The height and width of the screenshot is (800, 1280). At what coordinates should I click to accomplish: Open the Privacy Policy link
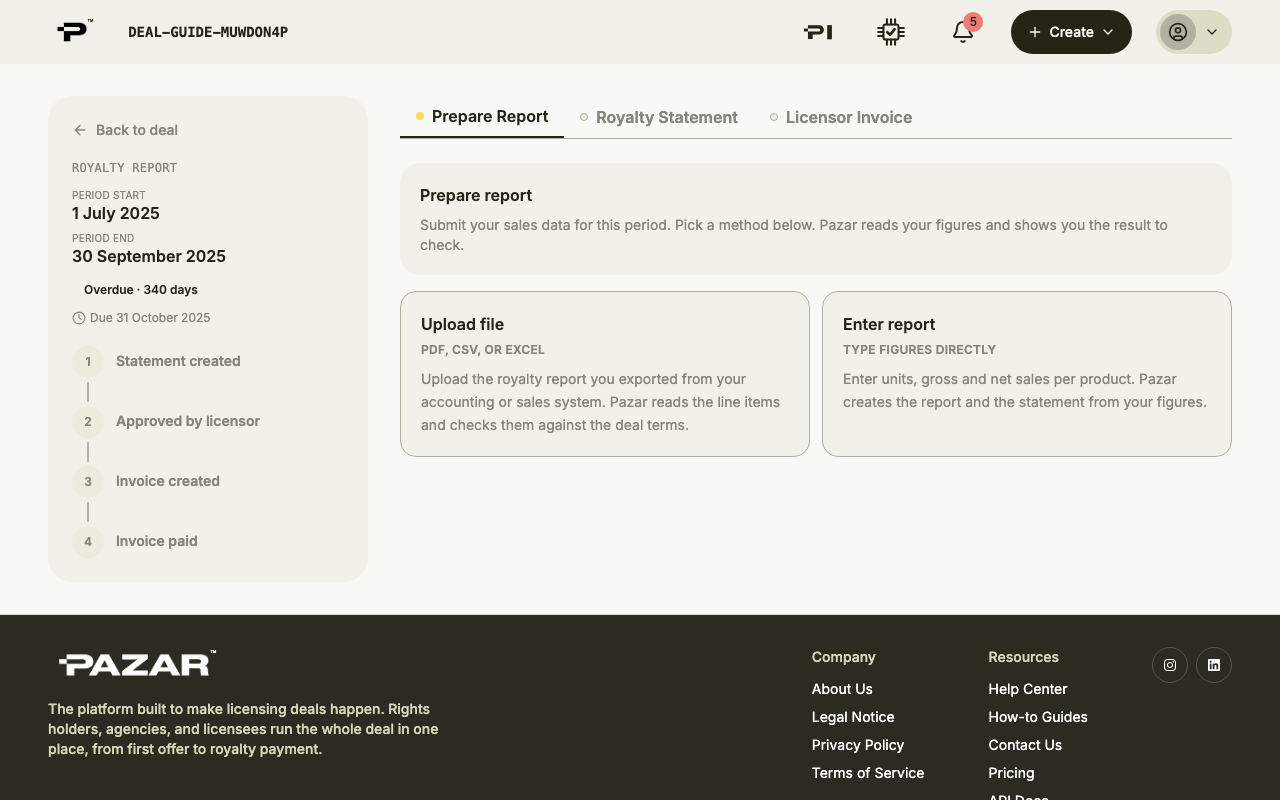click(858, 745)
